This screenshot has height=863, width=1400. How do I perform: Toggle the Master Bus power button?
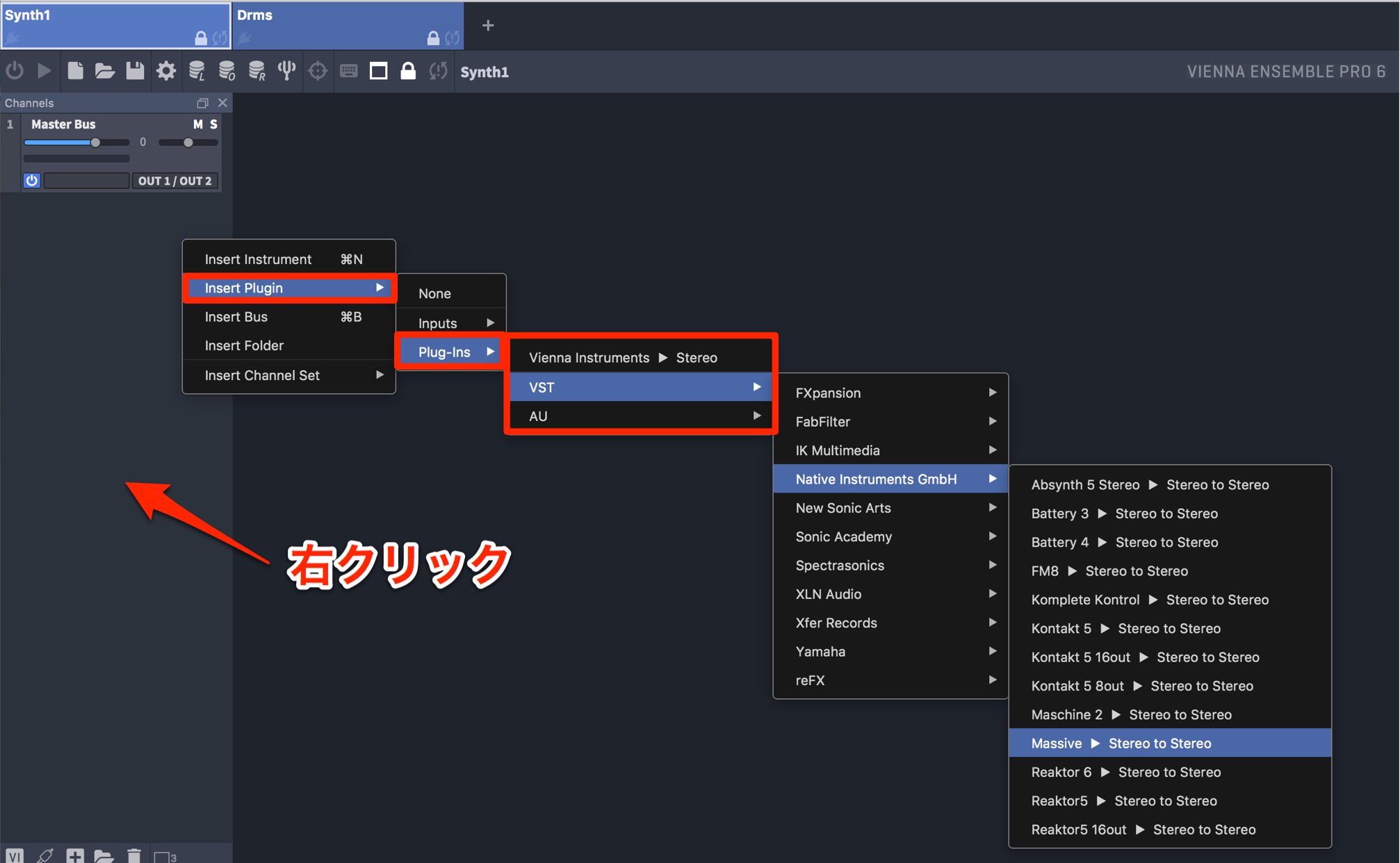31,181
